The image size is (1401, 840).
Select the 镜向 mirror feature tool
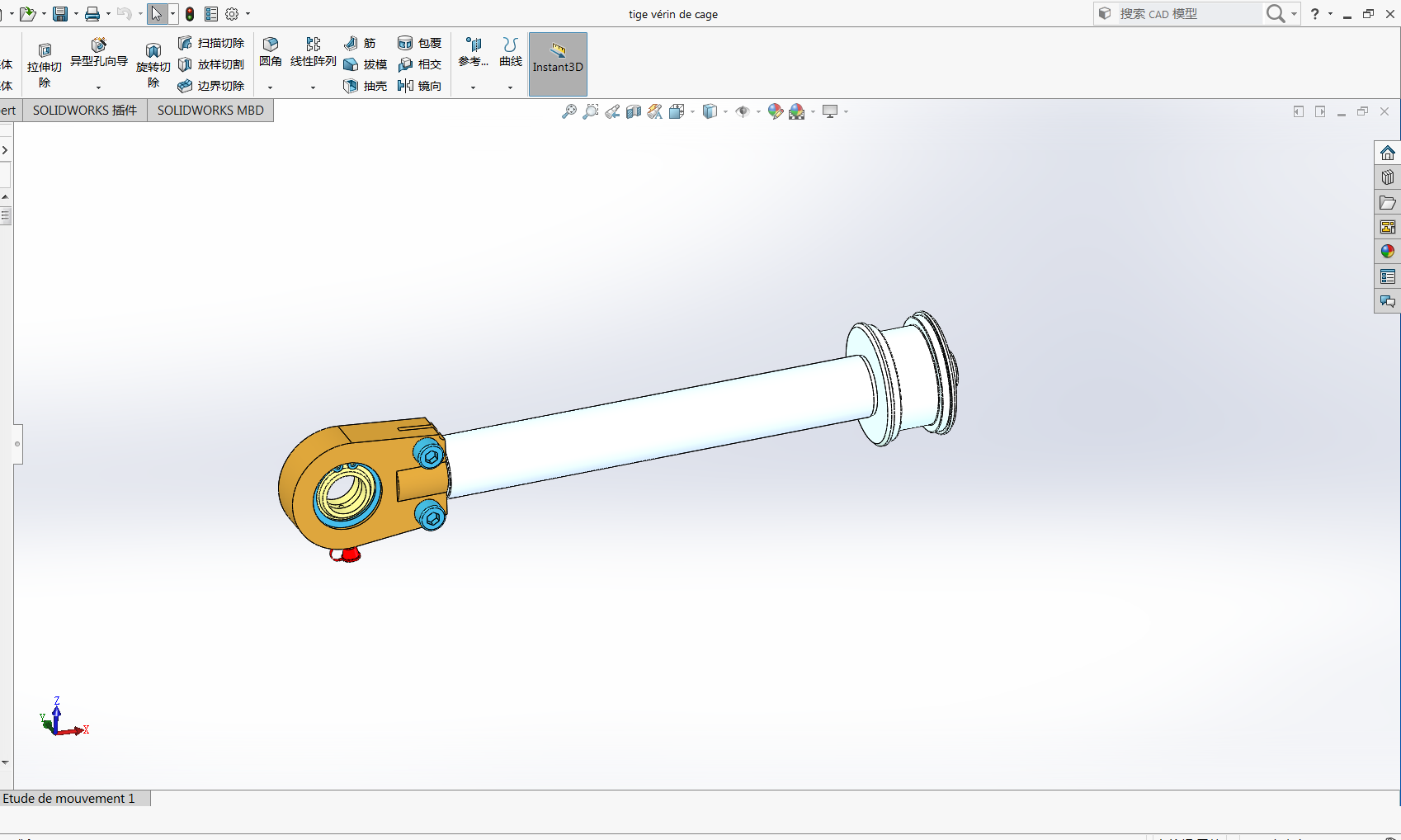421,85
